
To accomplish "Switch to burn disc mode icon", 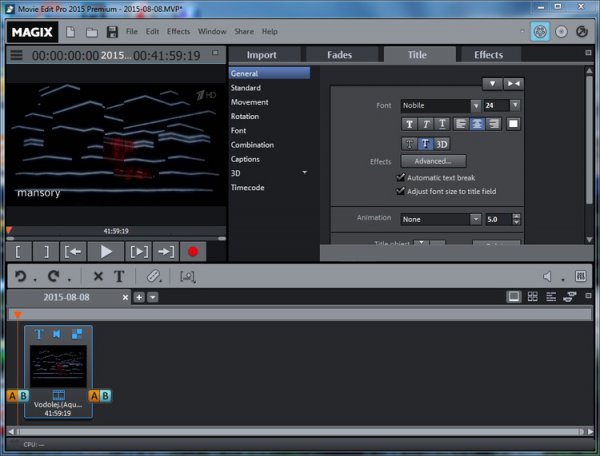I will click(561, 32).
